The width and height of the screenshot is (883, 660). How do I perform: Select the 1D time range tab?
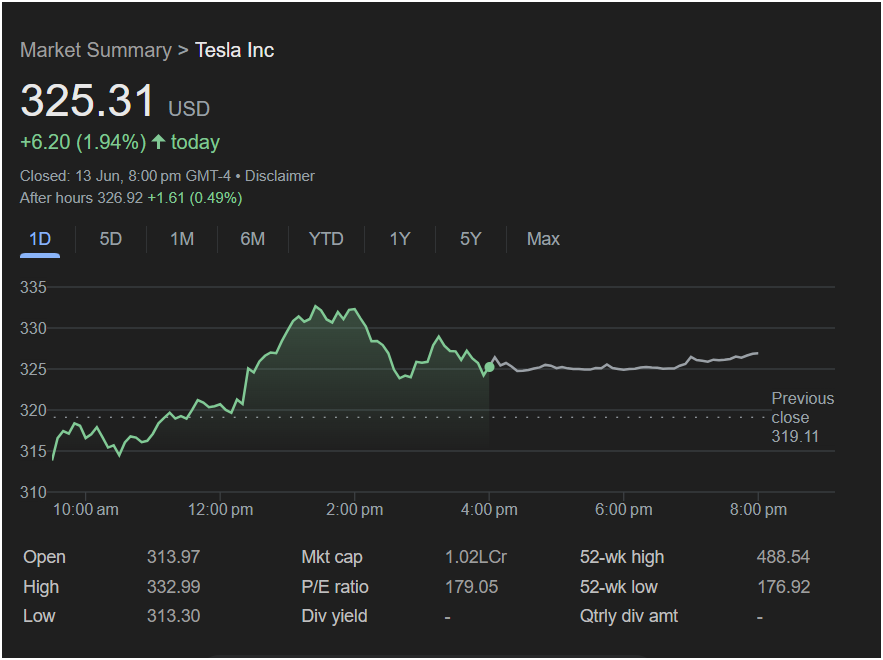point(40,239)
